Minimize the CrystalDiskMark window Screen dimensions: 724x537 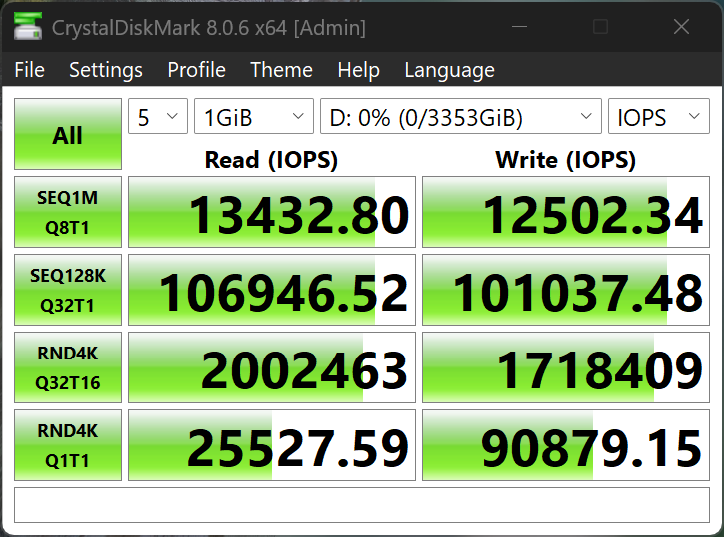(x=519, y=27)
